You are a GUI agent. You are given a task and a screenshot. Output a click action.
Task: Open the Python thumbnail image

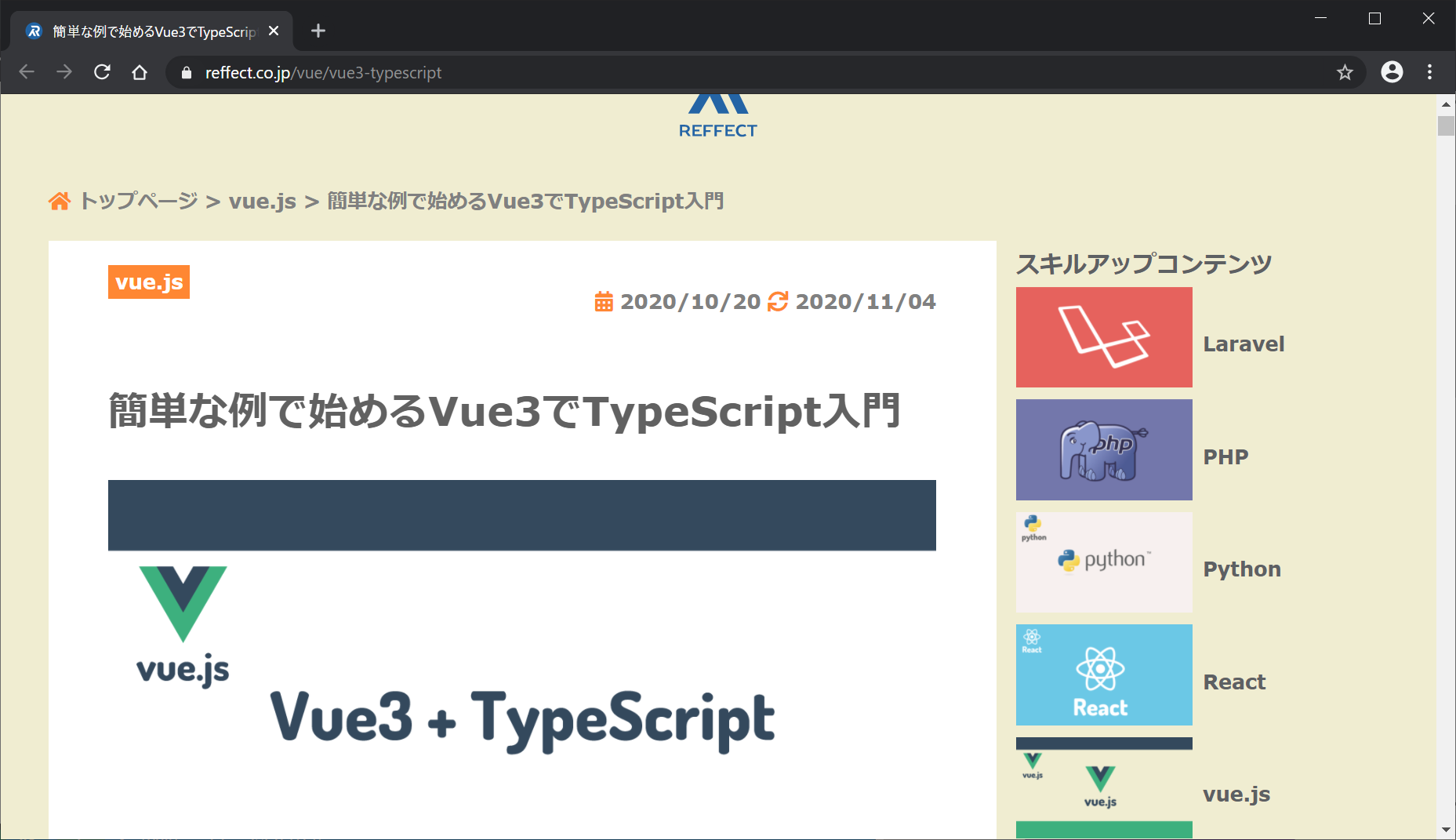click(x=1104, y=562)
